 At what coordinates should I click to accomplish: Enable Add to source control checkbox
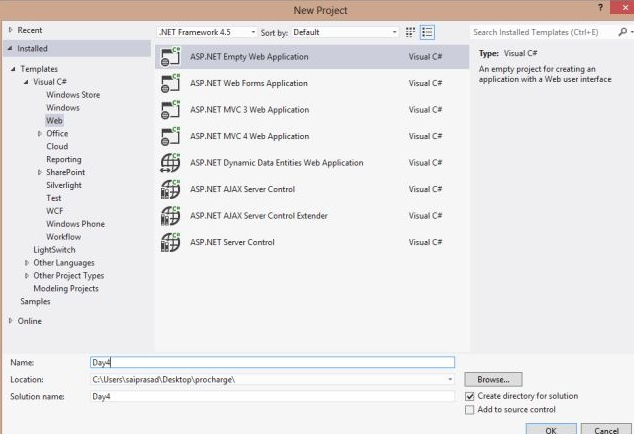469,410
